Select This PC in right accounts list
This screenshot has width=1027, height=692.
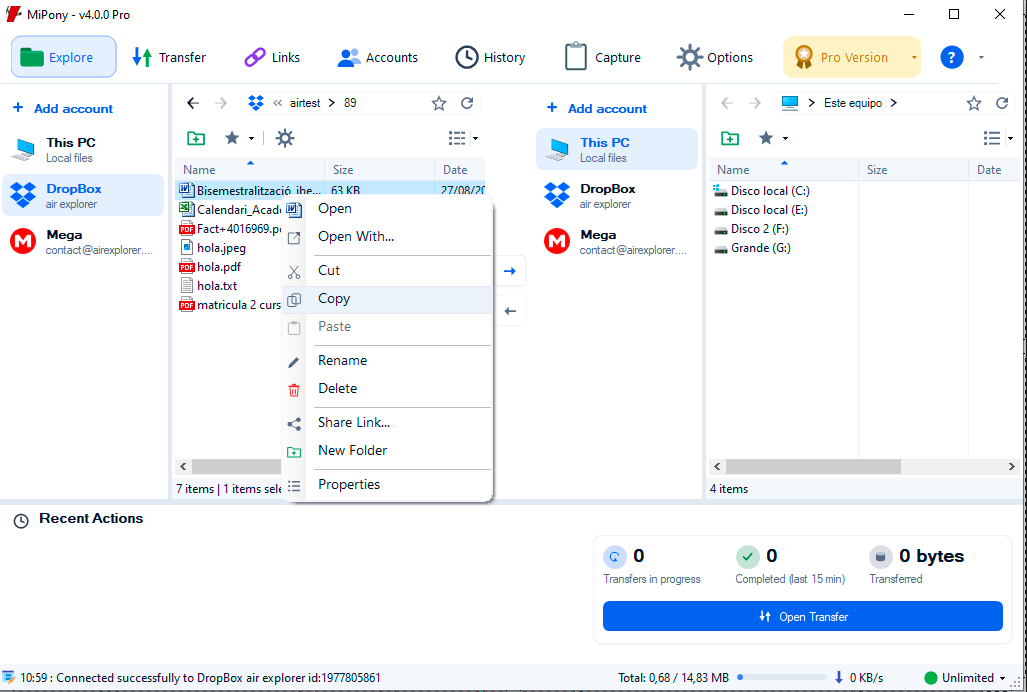[617, 149]
